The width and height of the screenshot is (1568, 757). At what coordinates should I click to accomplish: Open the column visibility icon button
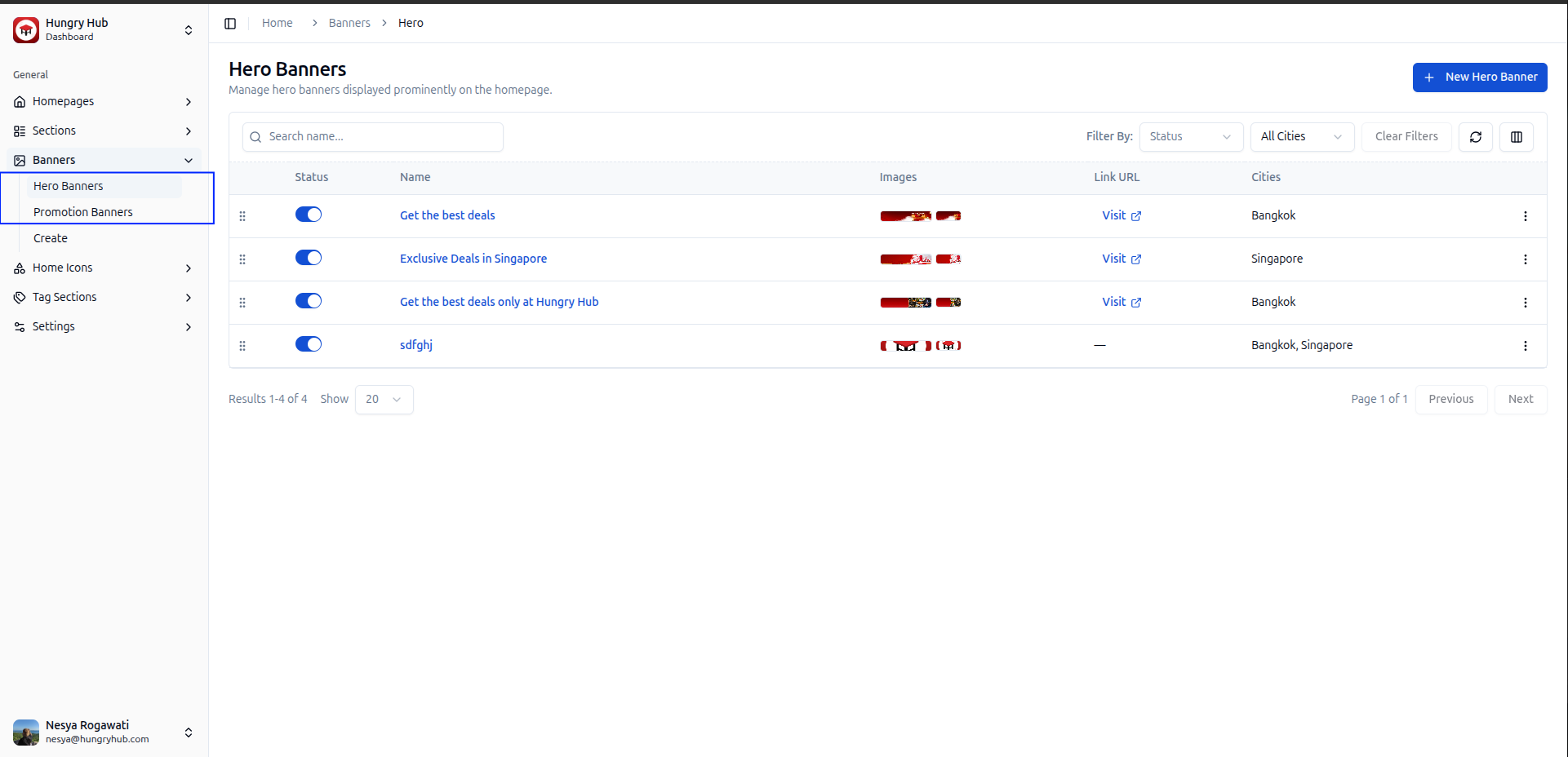[x=1516, y=137]
